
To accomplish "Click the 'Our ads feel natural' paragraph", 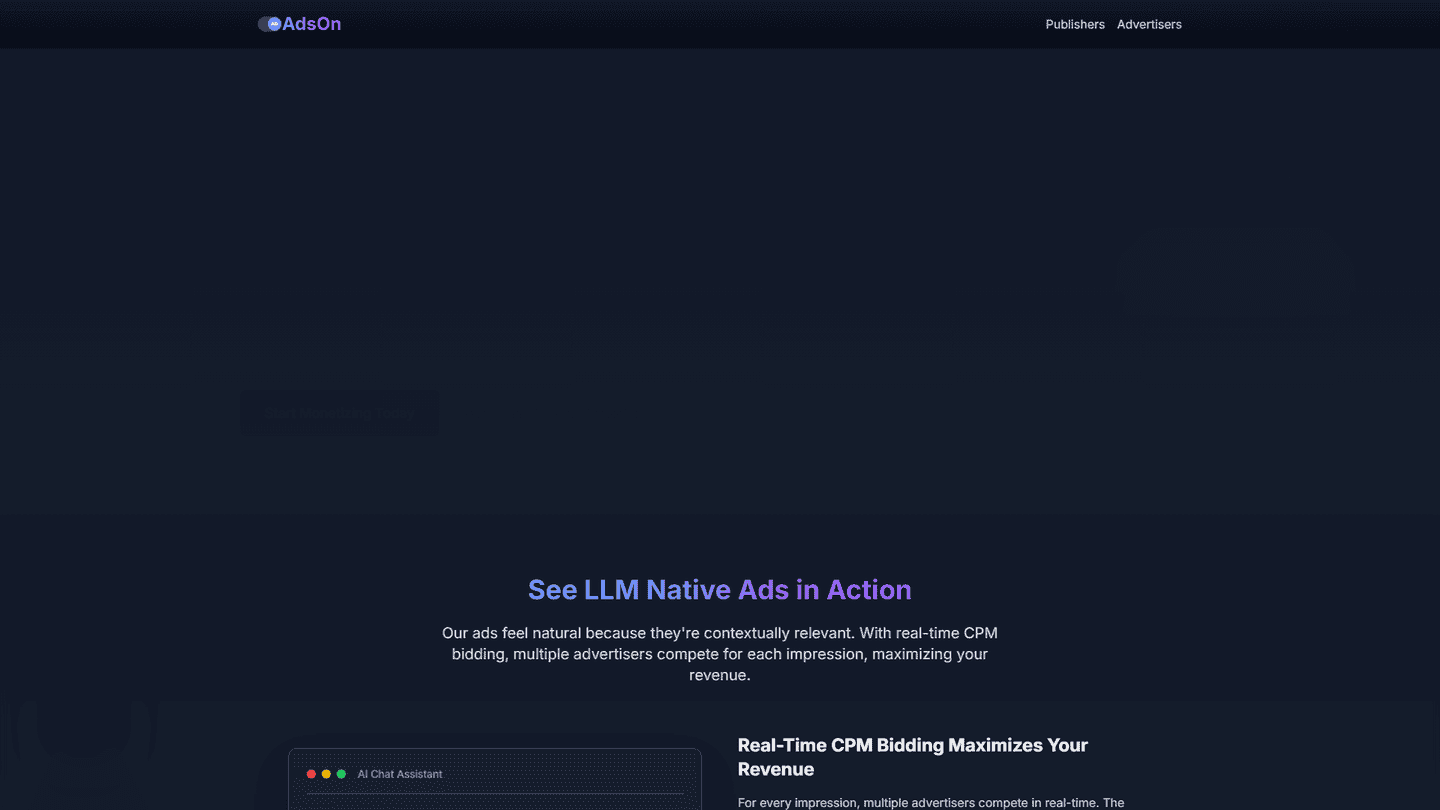I will [719, 654].
